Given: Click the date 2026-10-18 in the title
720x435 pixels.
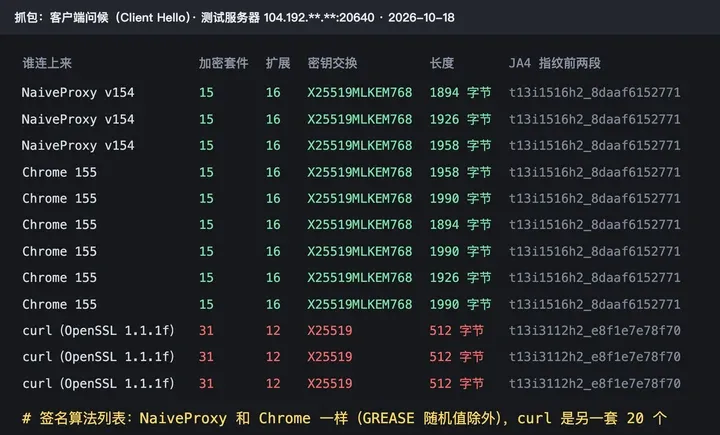Looking at the screenshot, I should (421, 17).
